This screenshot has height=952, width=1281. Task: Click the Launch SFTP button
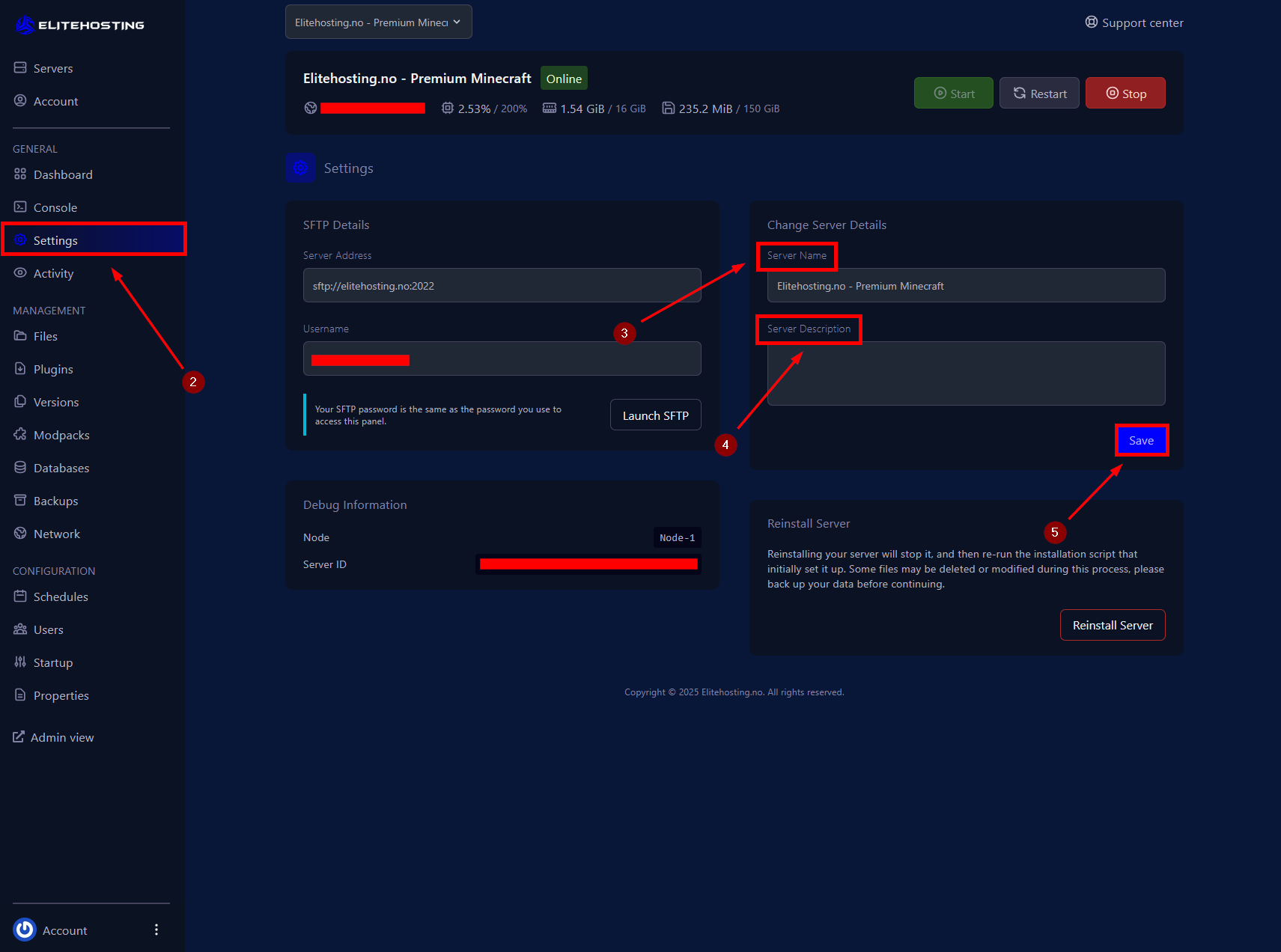[x=656, y=415]
